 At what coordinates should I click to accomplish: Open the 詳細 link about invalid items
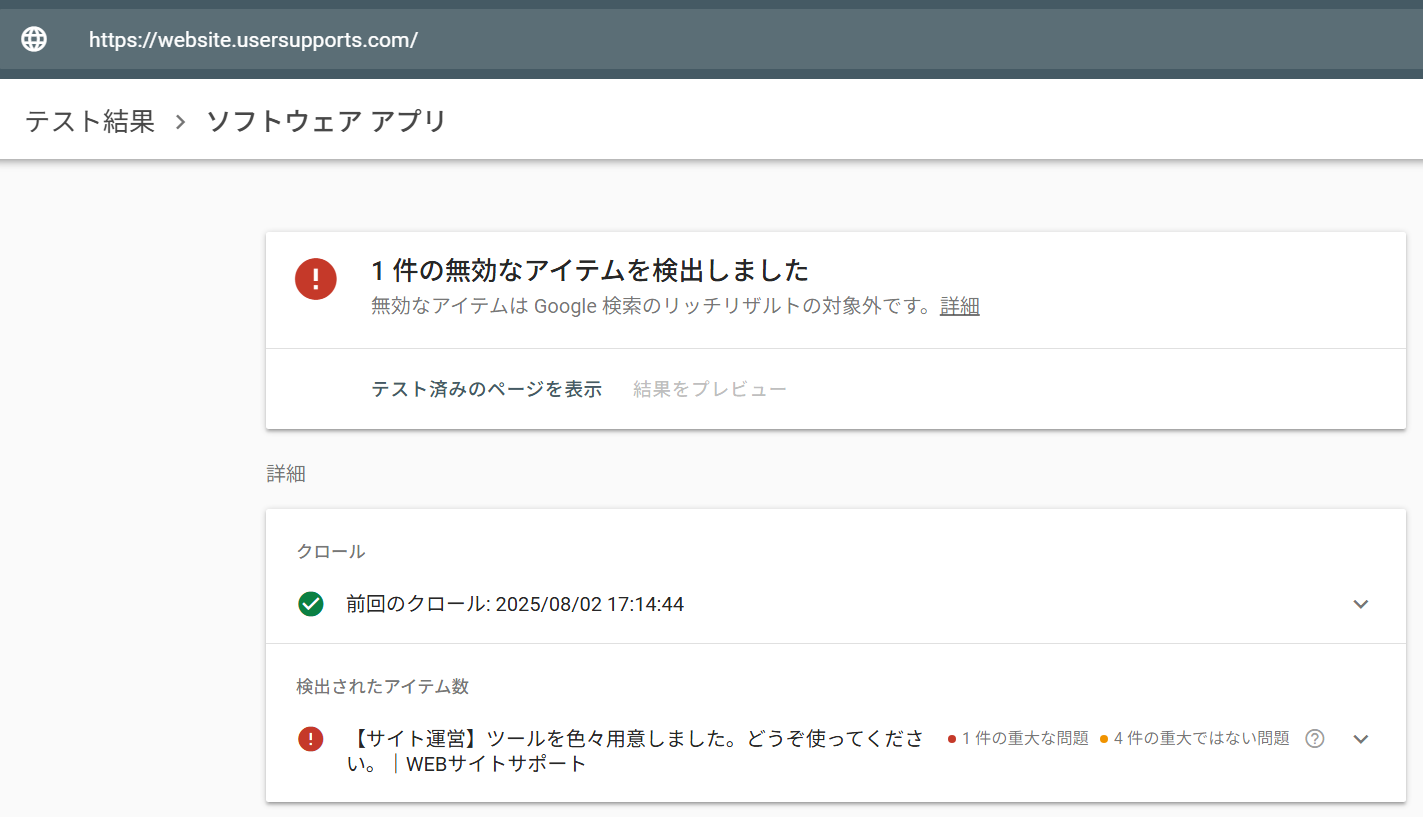959,306
